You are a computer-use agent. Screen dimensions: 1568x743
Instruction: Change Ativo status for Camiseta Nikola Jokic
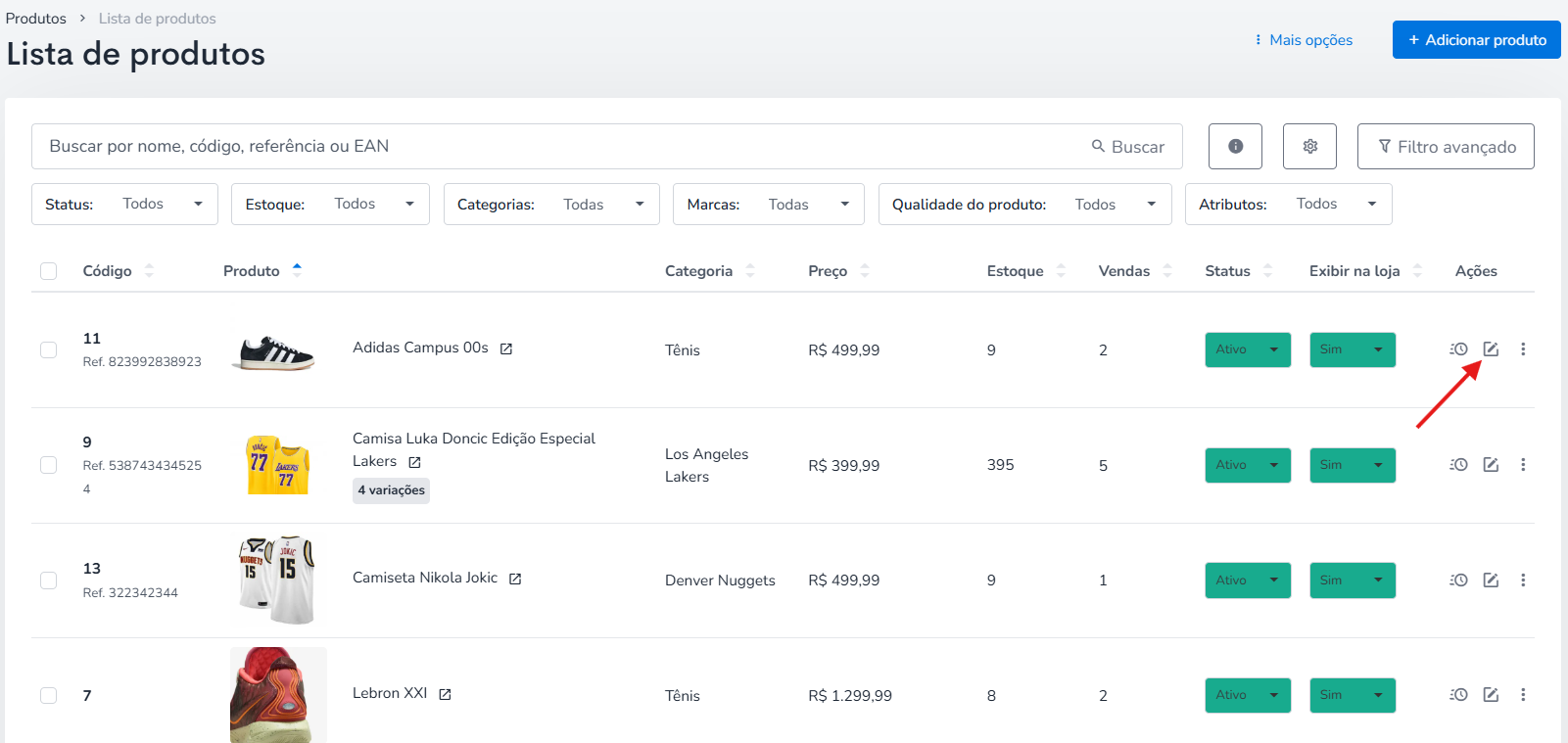pyautogui.click(x=1248, y=580)
